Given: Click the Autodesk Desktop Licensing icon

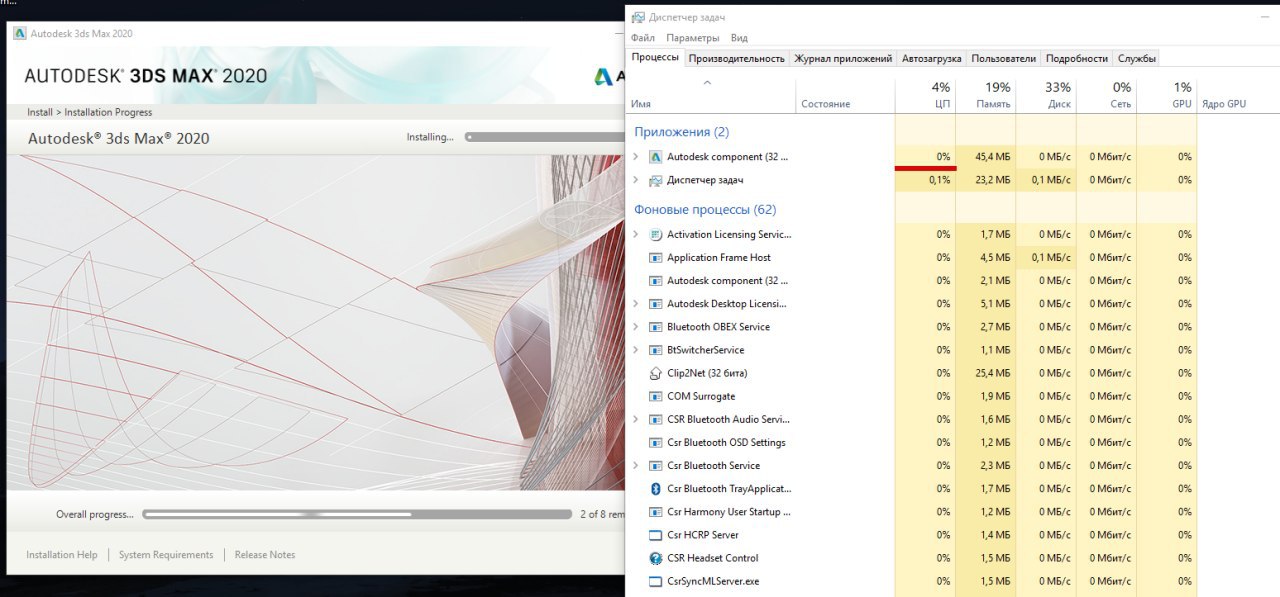Looking at the screenshot, I should [x=656, y=304].
